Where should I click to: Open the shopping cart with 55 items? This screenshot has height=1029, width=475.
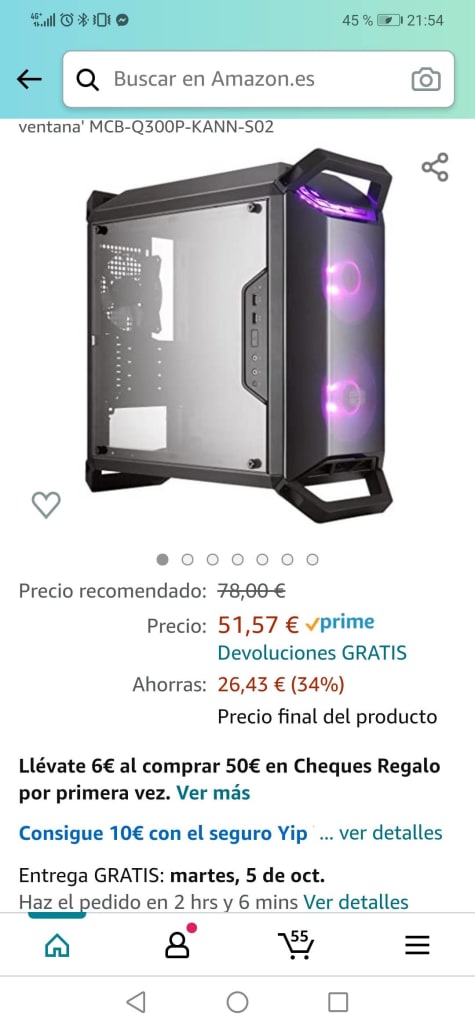295,944
